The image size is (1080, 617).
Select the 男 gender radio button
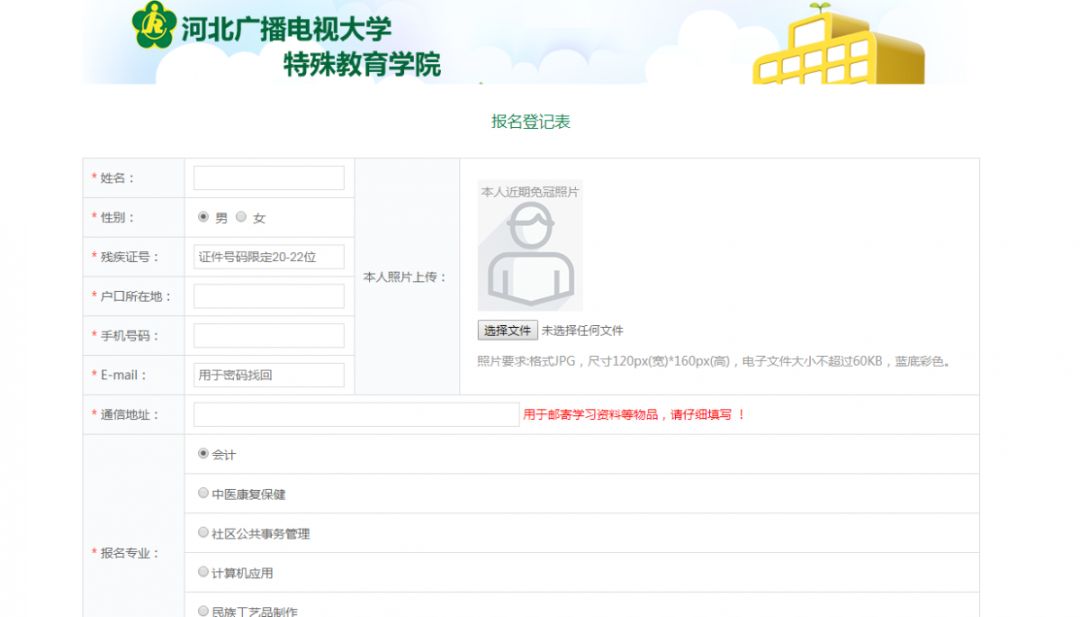coord(203,217)
